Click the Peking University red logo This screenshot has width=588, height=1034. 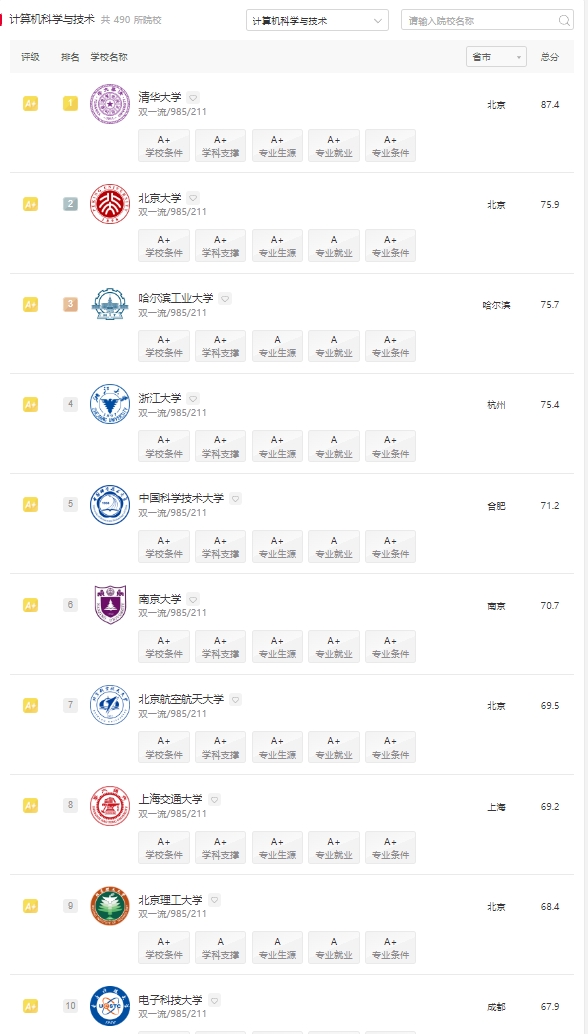pyautogui.click(x=110, y=204)
